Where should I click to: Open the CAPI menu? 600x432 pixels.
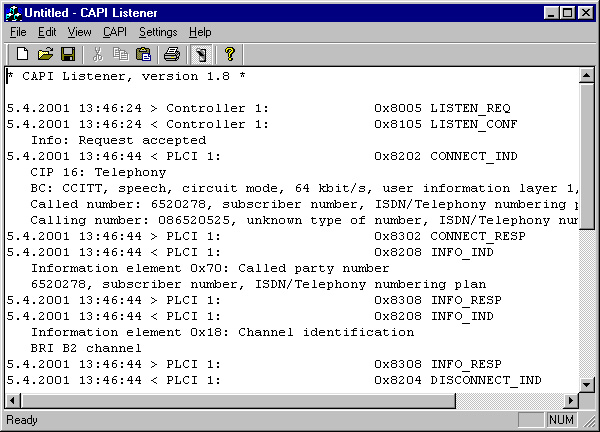coord(114,32)
